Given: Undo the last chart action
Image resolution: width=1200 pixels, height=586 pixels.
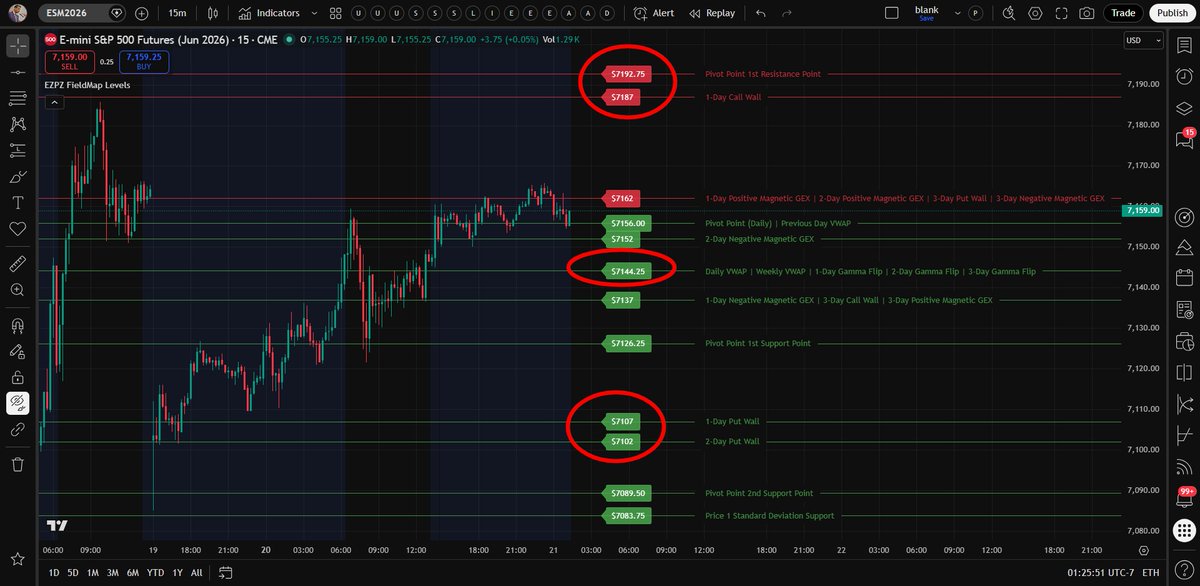Looking at the screenshot, I should (x=761, y=13).
